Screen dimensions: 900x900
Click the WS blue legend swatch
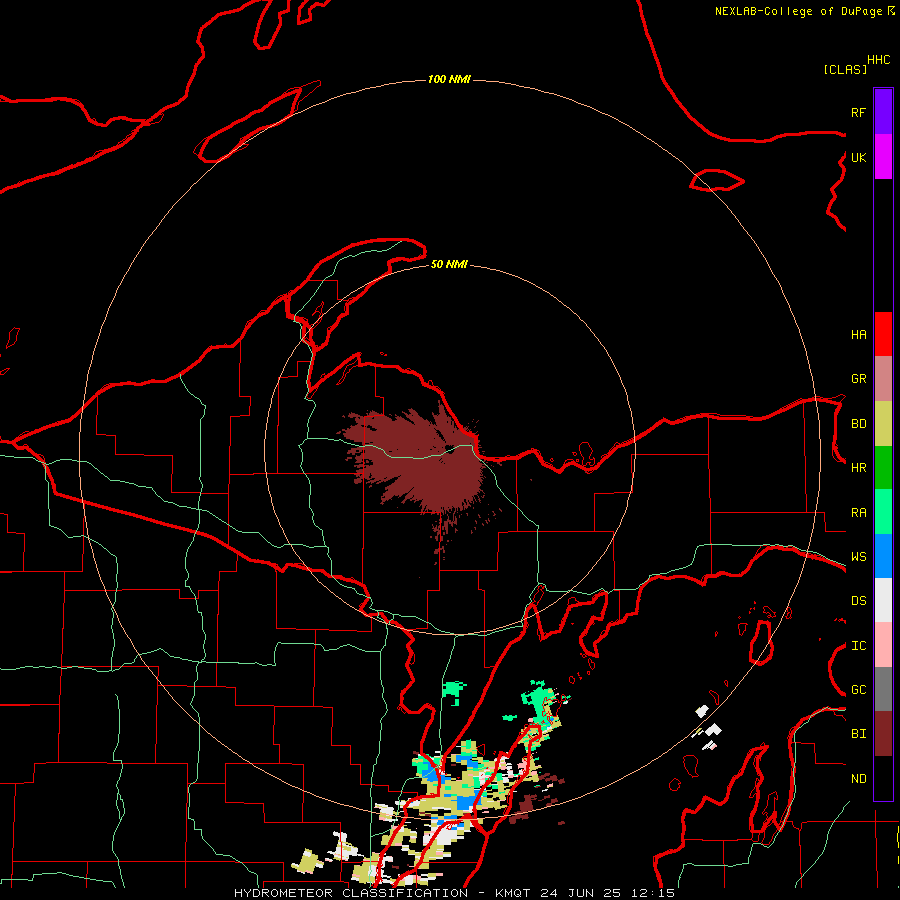[x=883, y=556]
